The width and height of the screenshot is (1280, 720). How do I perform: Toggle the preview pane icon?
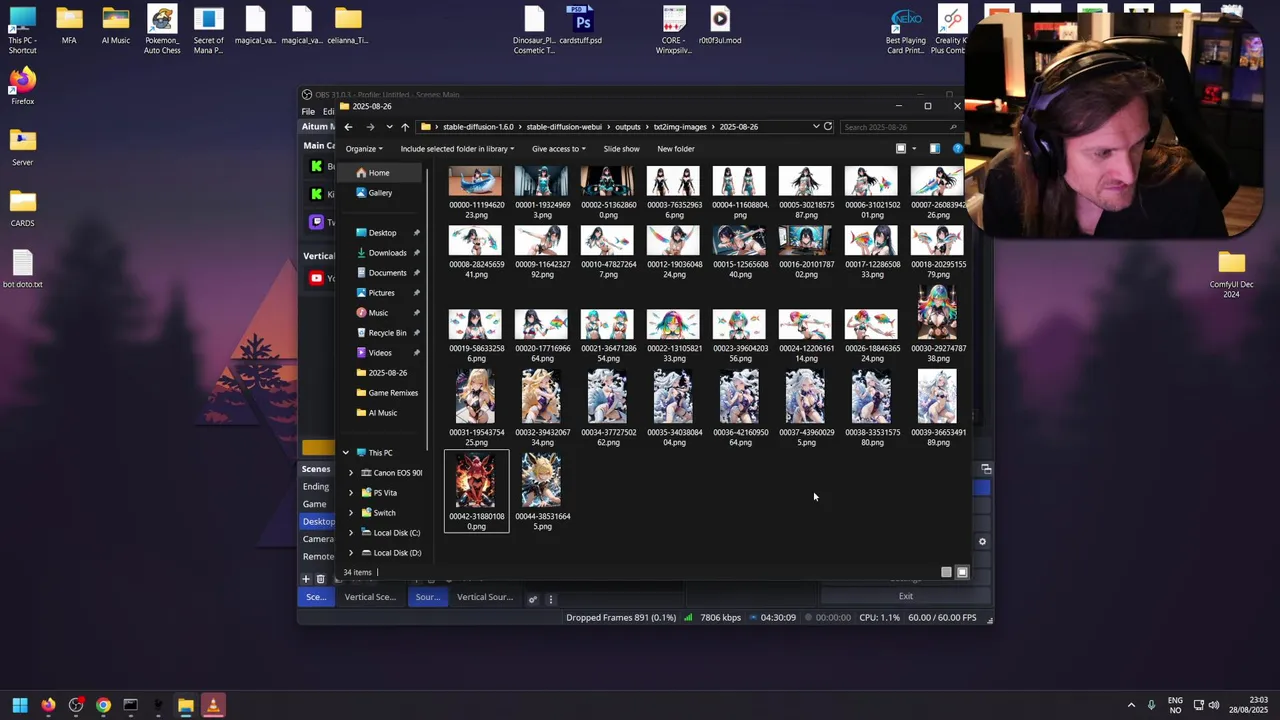[x=935, y=149]
